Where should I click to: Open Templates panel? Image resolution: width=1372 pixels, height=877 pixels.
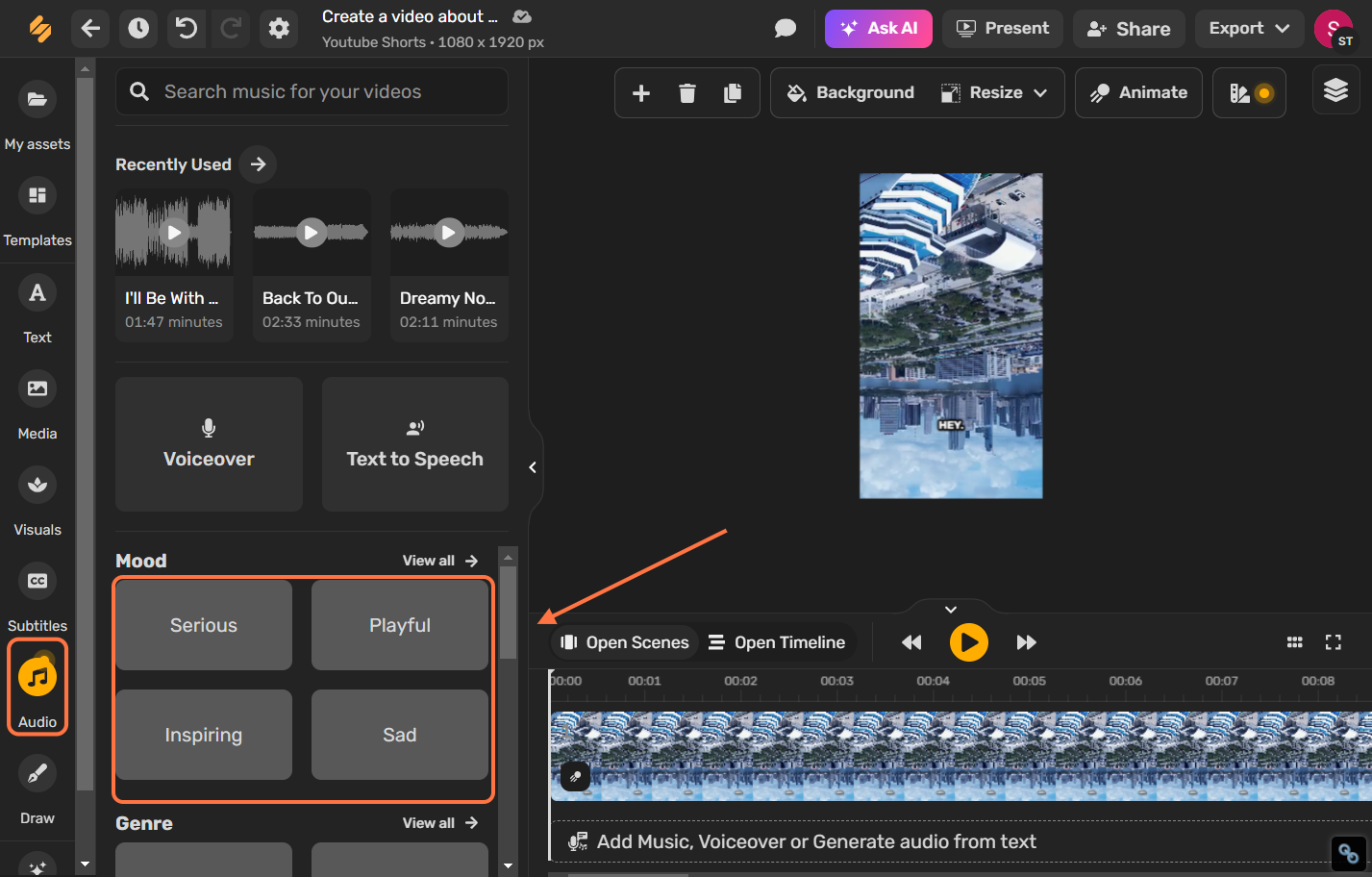pos(37,213)
